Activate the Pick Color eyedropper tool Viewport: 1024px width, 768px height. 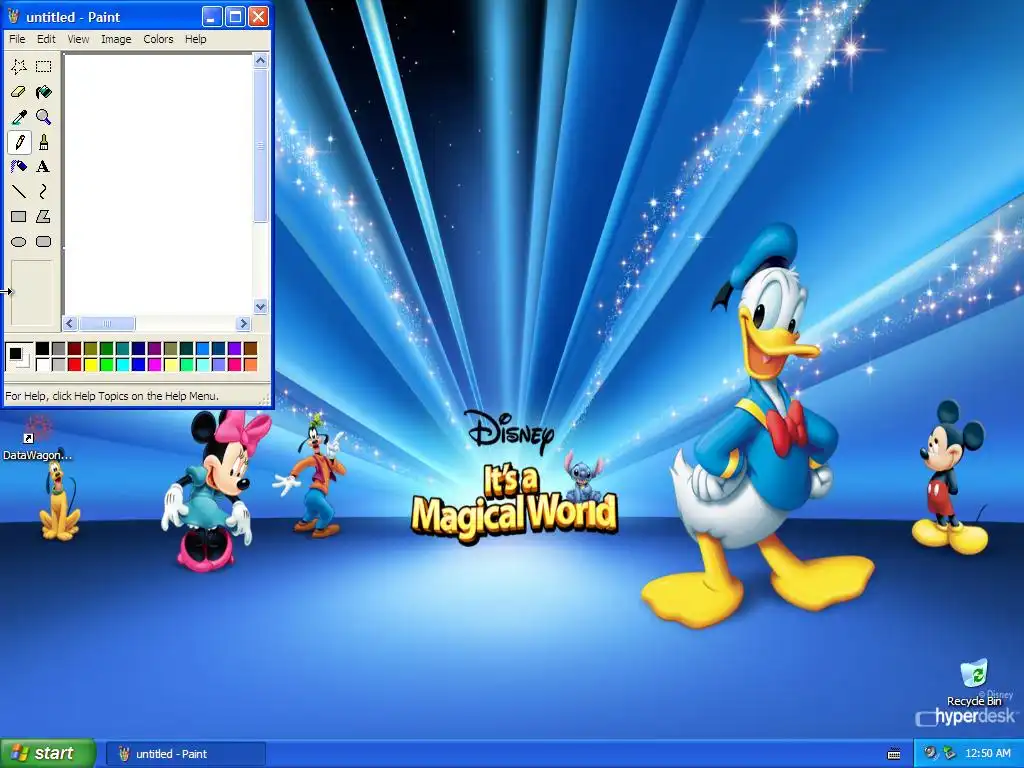pyautogui.click(x=19, y=117)
